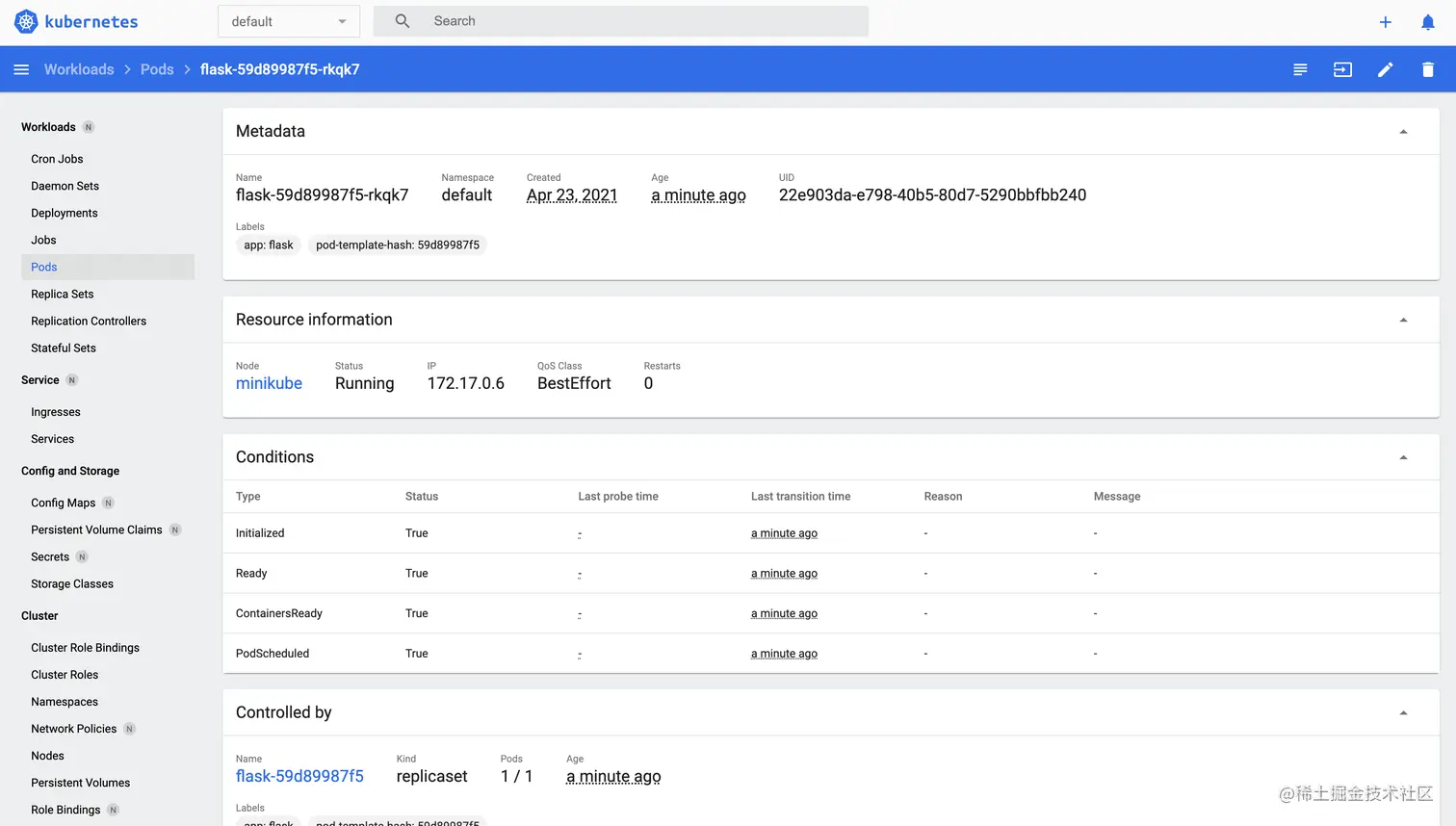Open the hamburger navigation menu
Viewport: 1456px width, 826px height.
(21, 69)
